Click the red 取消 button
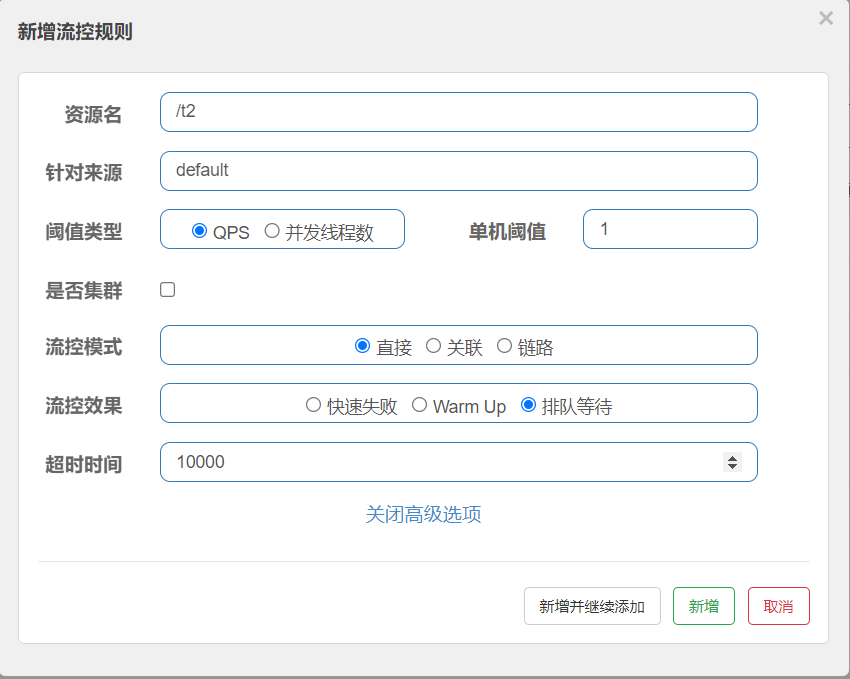Image resolution: width=850 pixels, height=679 pixels. click(778, 606)
